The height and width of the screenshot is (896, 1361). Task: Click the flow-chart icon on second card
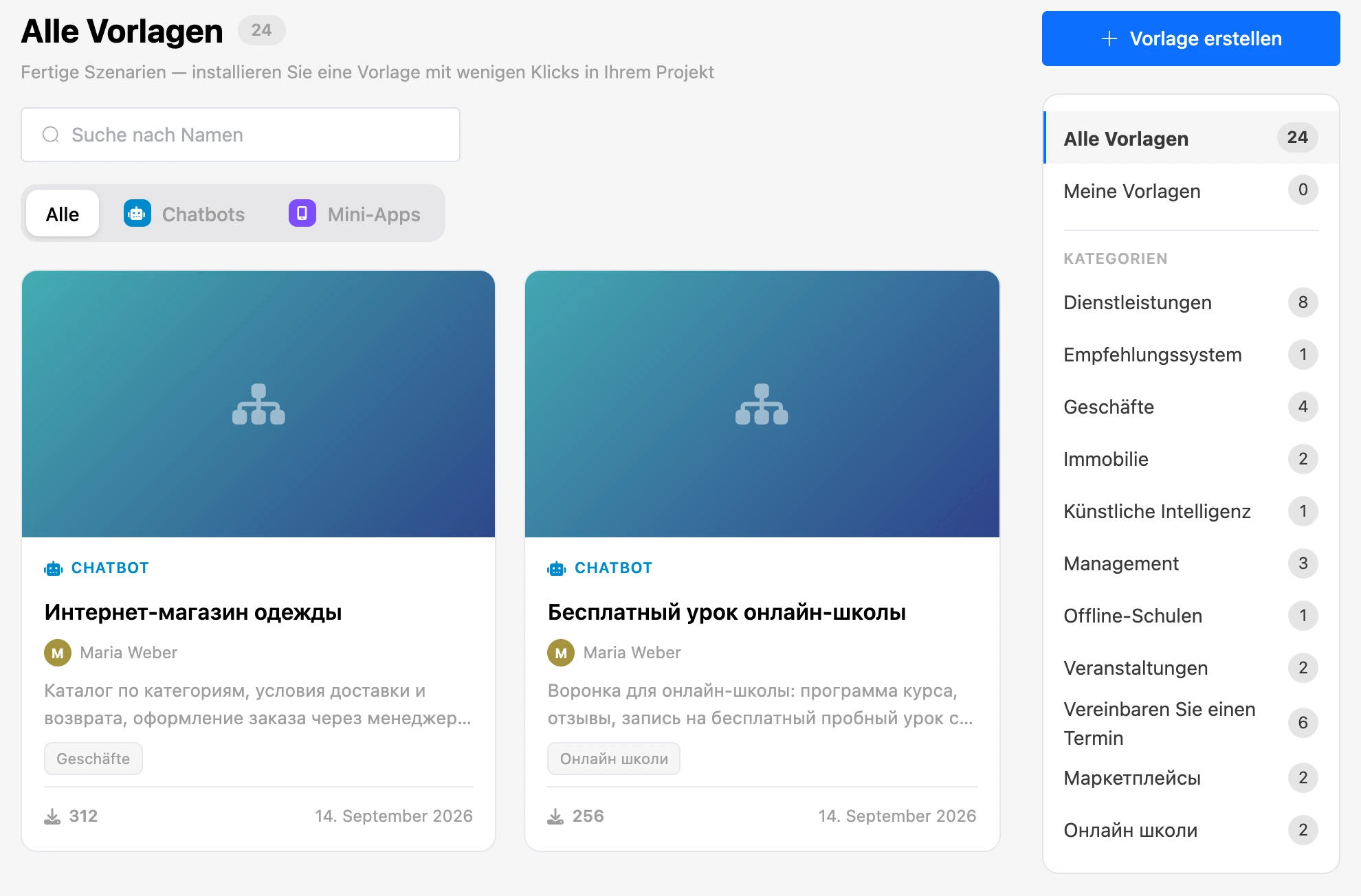click(x=762, y=404)
